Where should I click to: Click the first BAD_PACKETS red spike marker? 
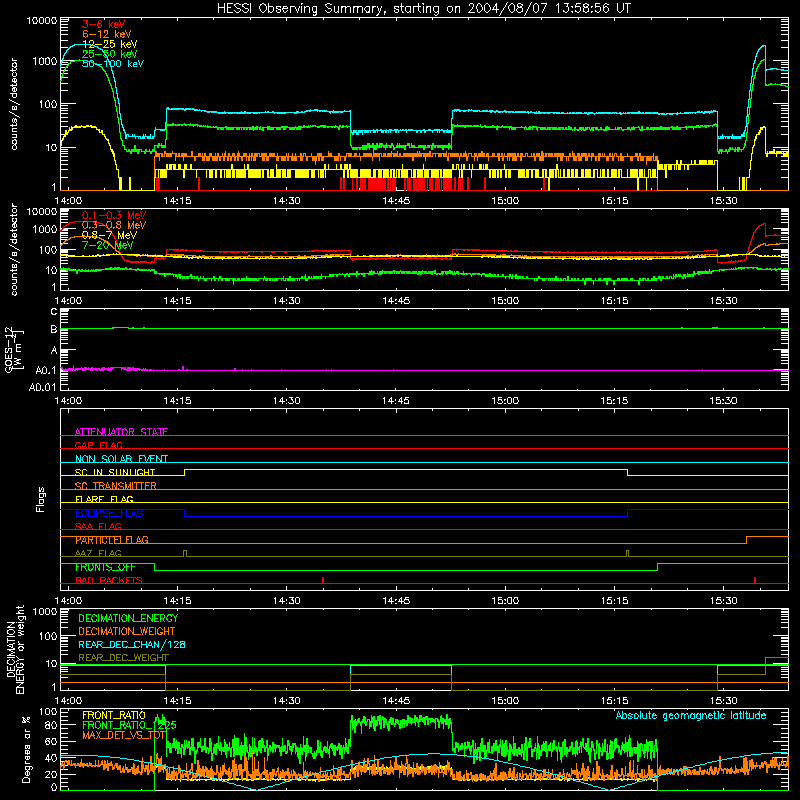click(323, 580)
